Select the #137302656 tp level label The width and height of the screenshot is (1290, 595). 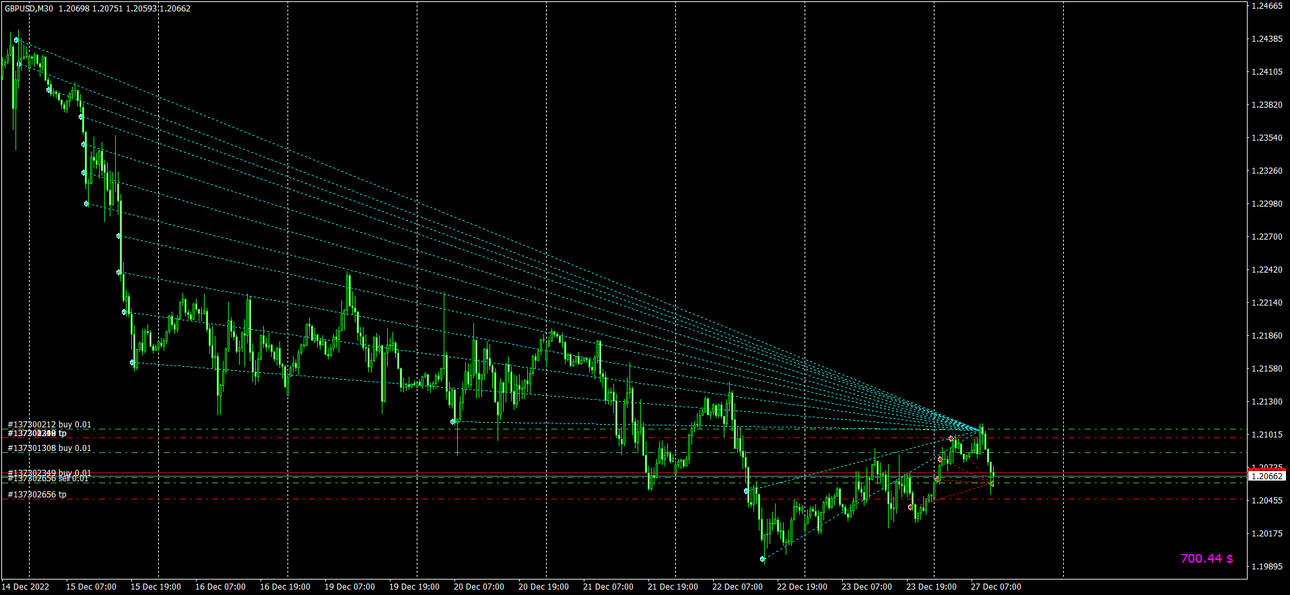click(37, 495)
